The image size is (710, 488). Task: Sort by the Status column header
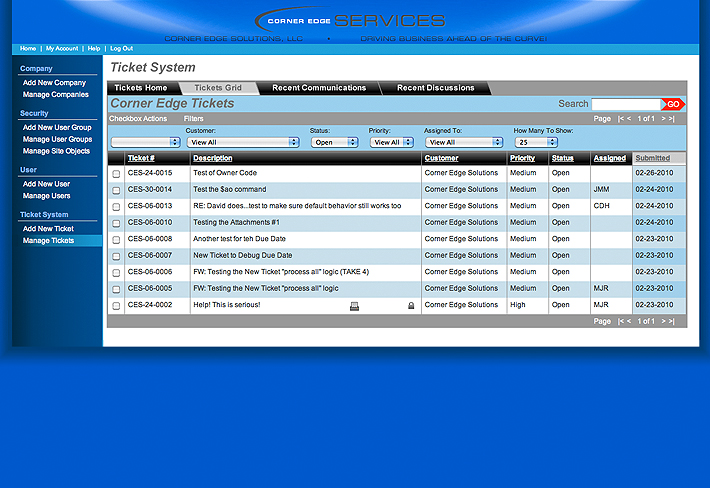click(562, 158)
